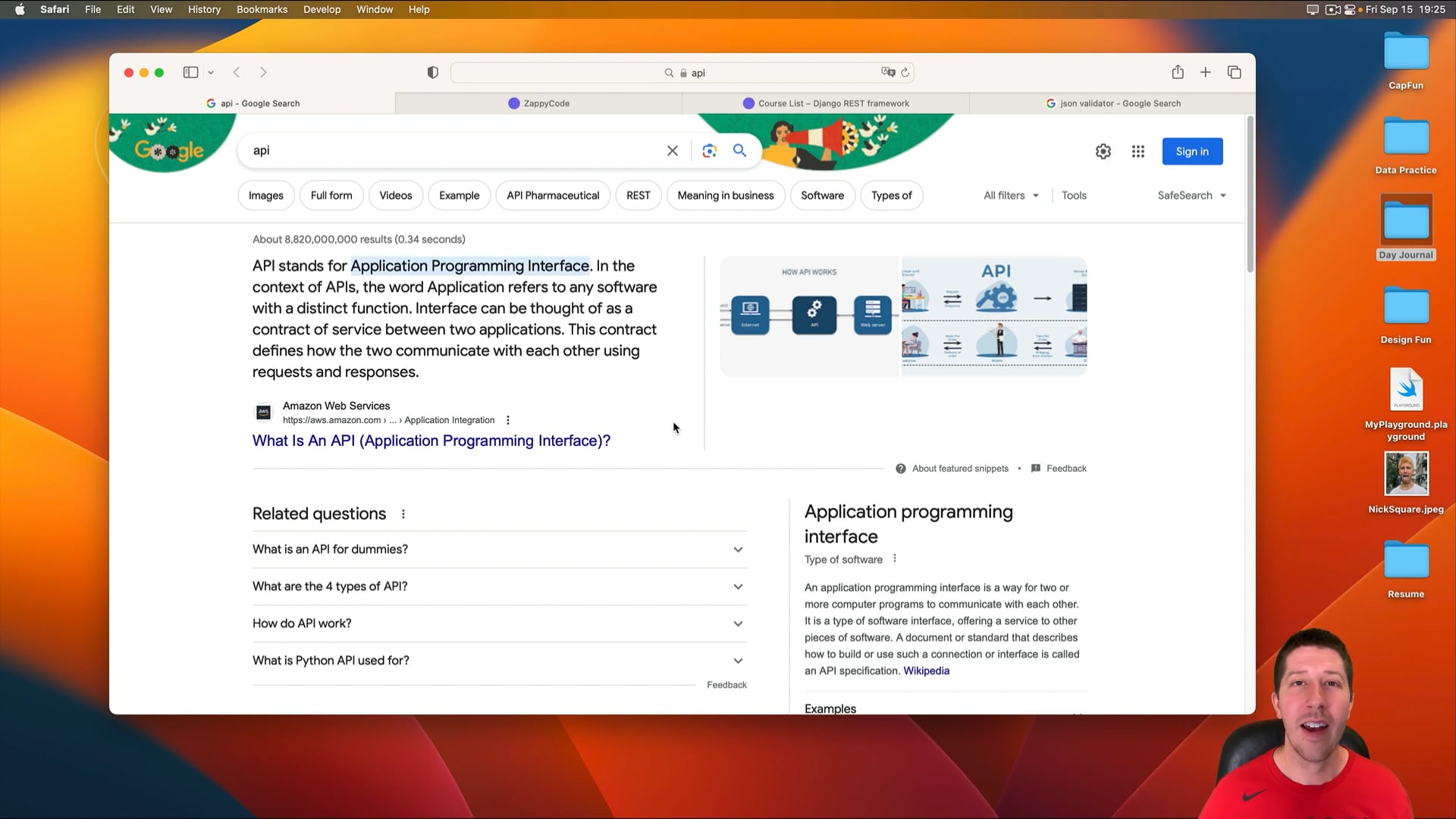Open the Amazon Web Services result options dots
Viewport: 1456px width, 819px height.
coord(508,420)
